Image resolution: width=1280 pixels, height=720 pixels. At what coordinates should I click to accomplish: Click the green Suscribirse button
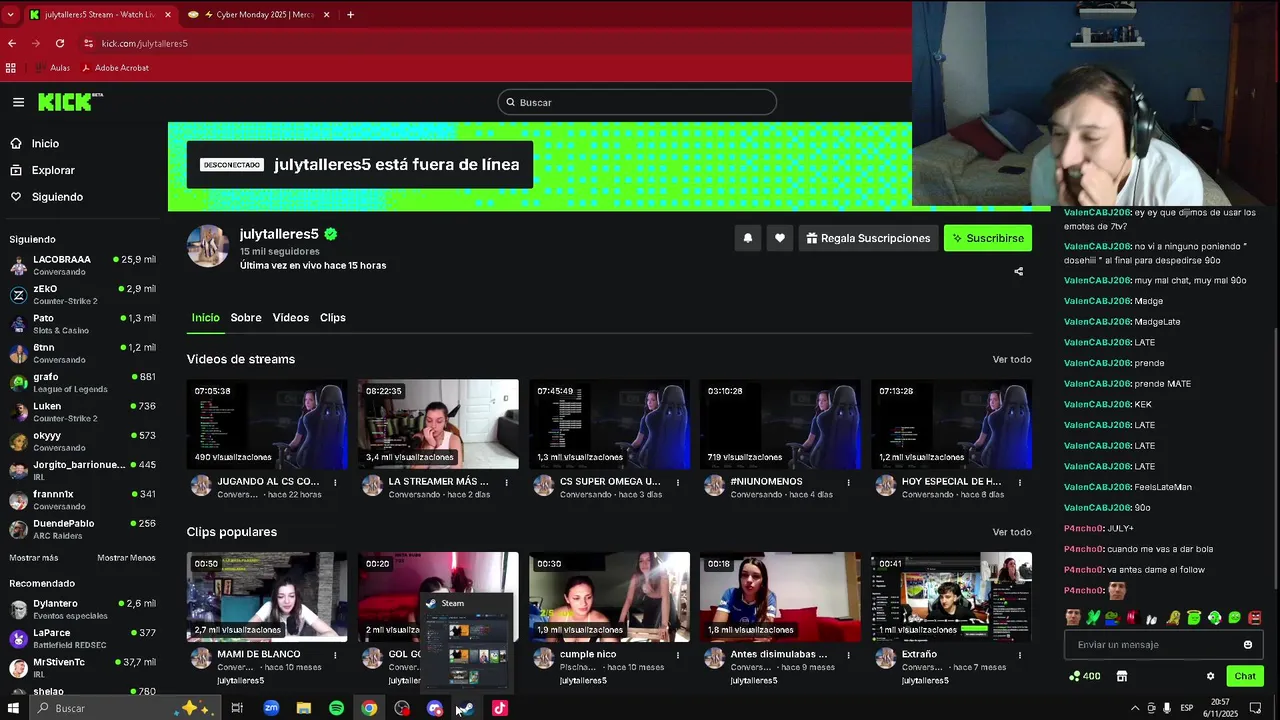[x=988, y=238]
